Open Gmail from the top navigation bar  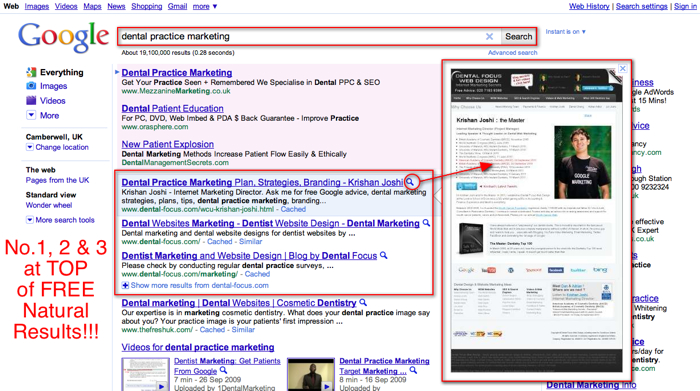click(177, 6)
